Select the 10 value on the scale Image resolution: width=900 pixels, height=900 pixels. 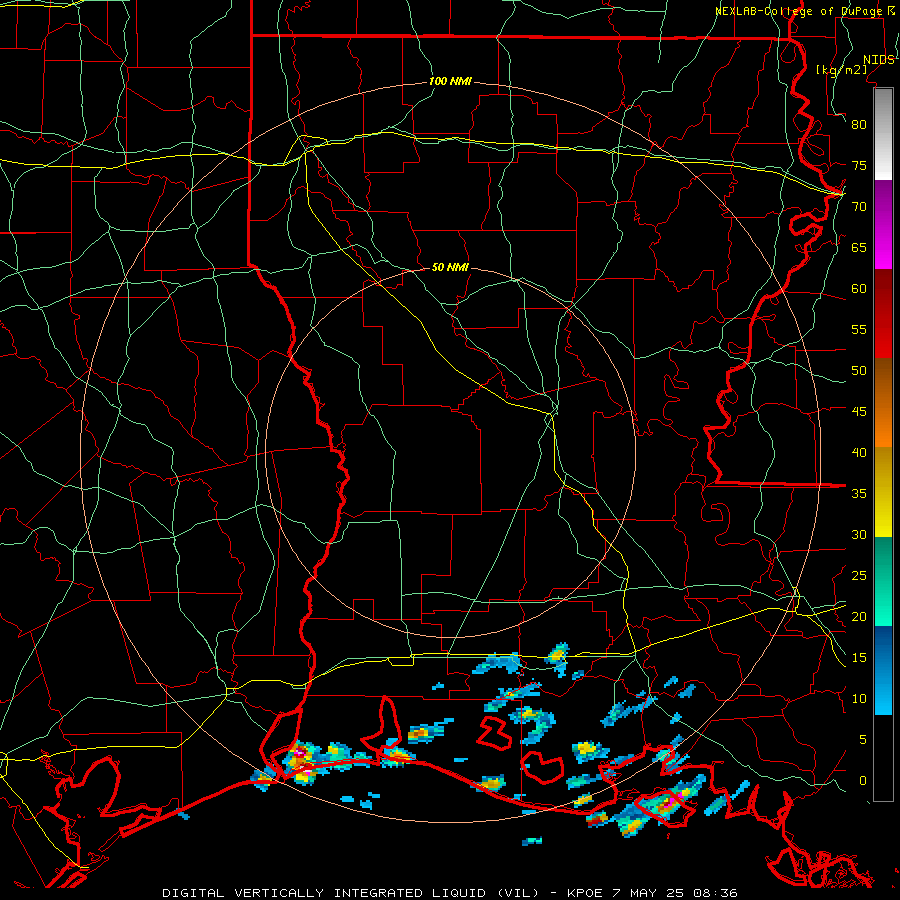(x=859, y=699)
